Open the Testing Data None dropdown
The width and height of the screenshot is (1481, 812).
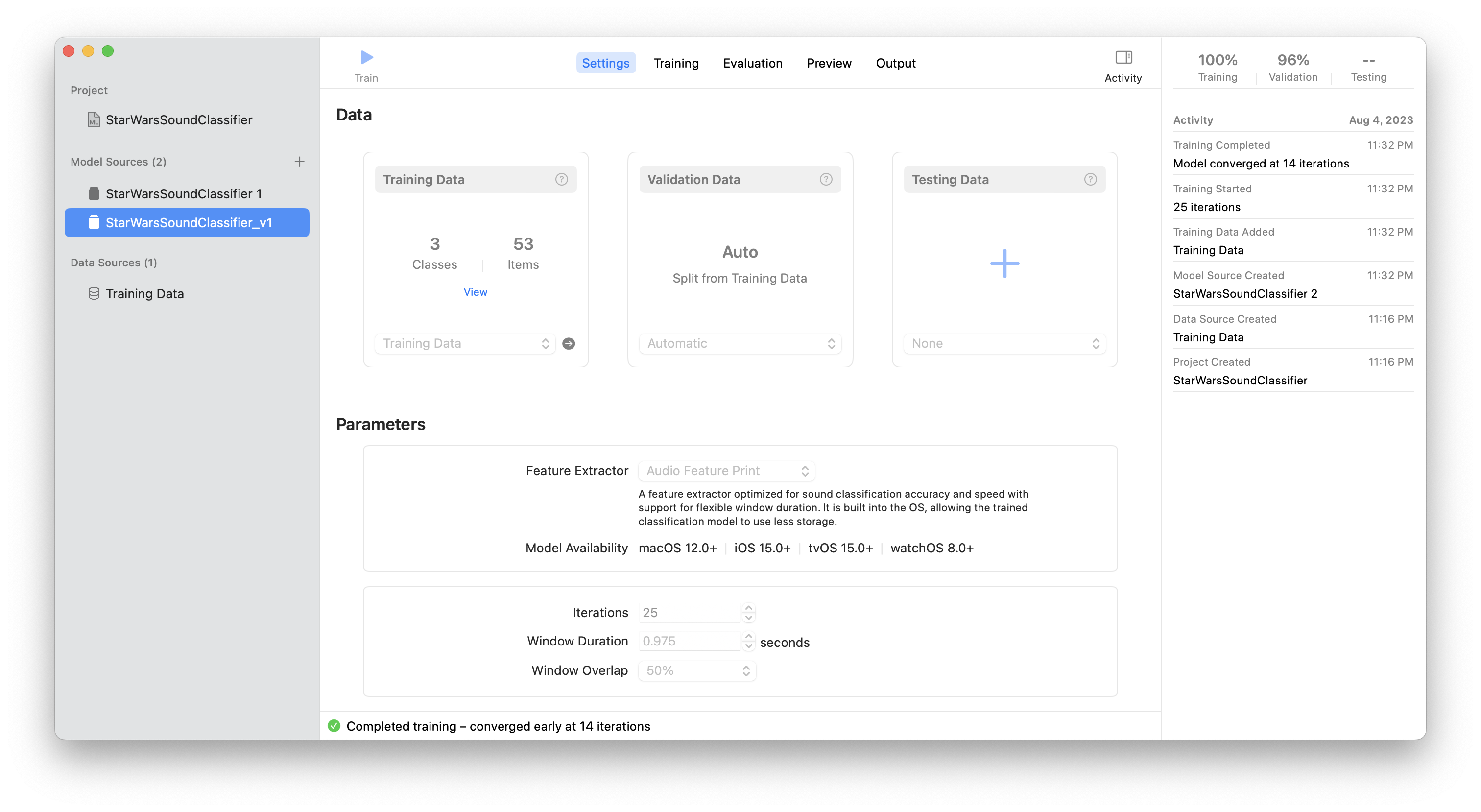(x=1004, y=343)
